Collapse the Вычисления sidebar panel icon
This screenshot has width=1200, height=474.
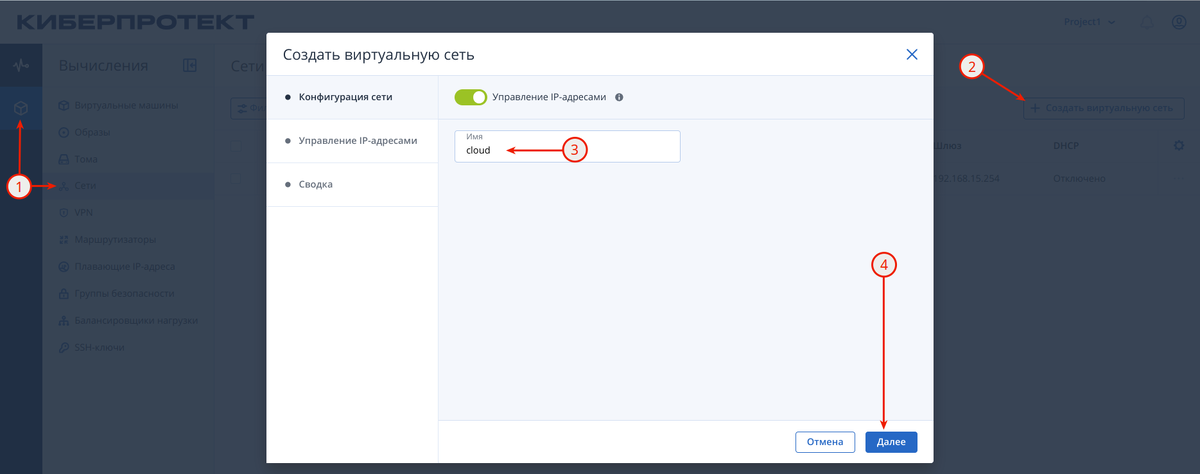click(x=190, y=66)
